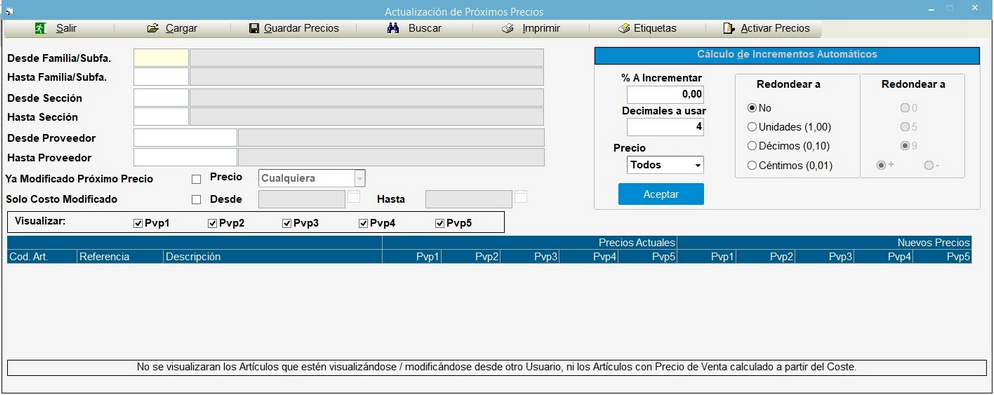Select the No rounding radio button
Screen dimensions: 994x395
(752, 108)
